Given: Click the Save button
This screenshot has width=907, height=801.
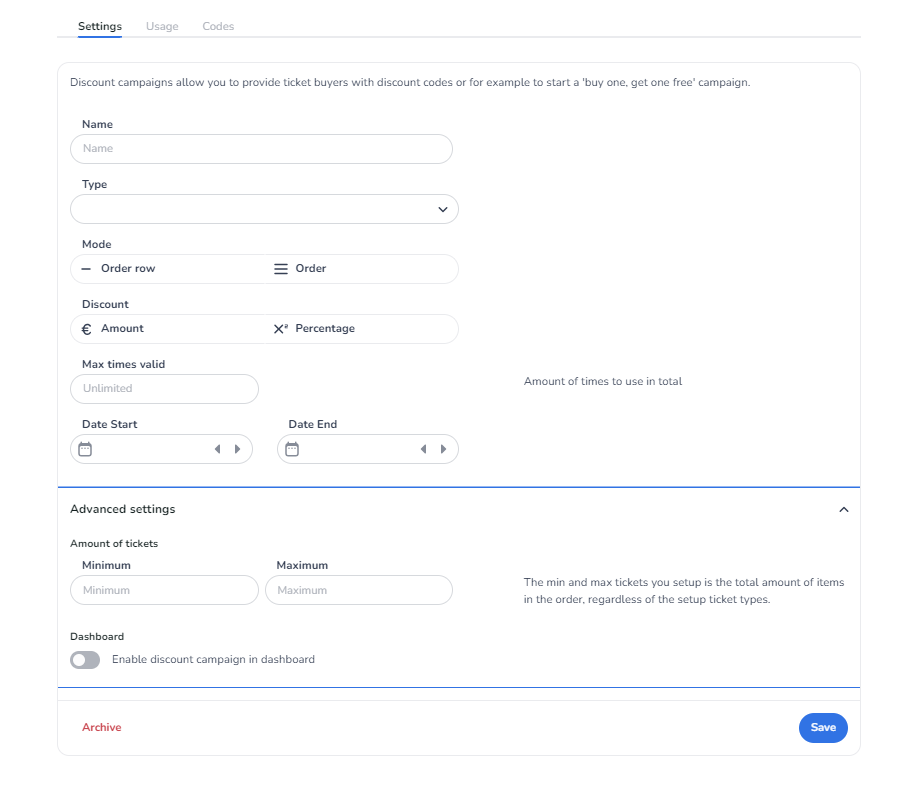Looking at the screenshot, I should click(823, 728).
